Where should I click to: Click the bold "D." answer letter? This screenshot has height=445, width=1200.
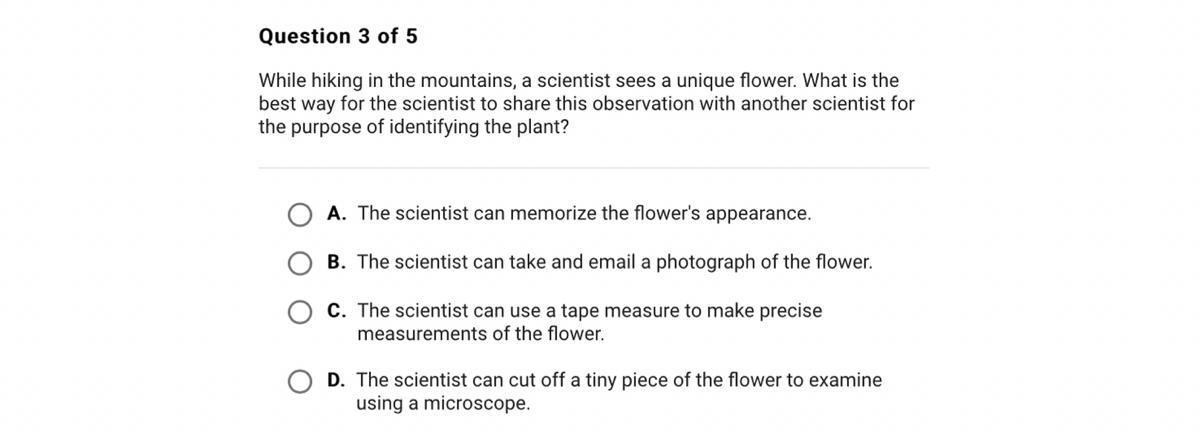click(337, 380)
